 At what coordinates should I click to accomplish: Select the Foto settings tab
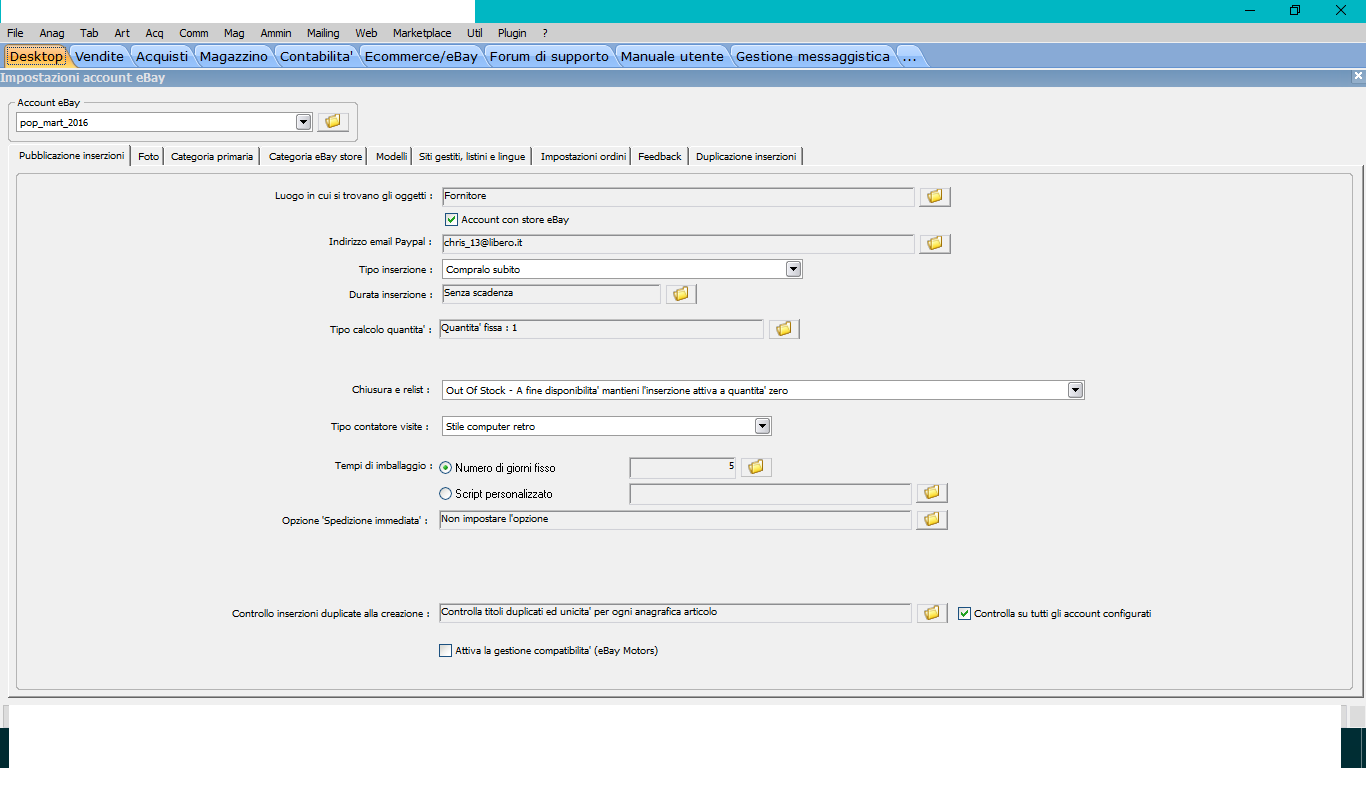point(148,156)
